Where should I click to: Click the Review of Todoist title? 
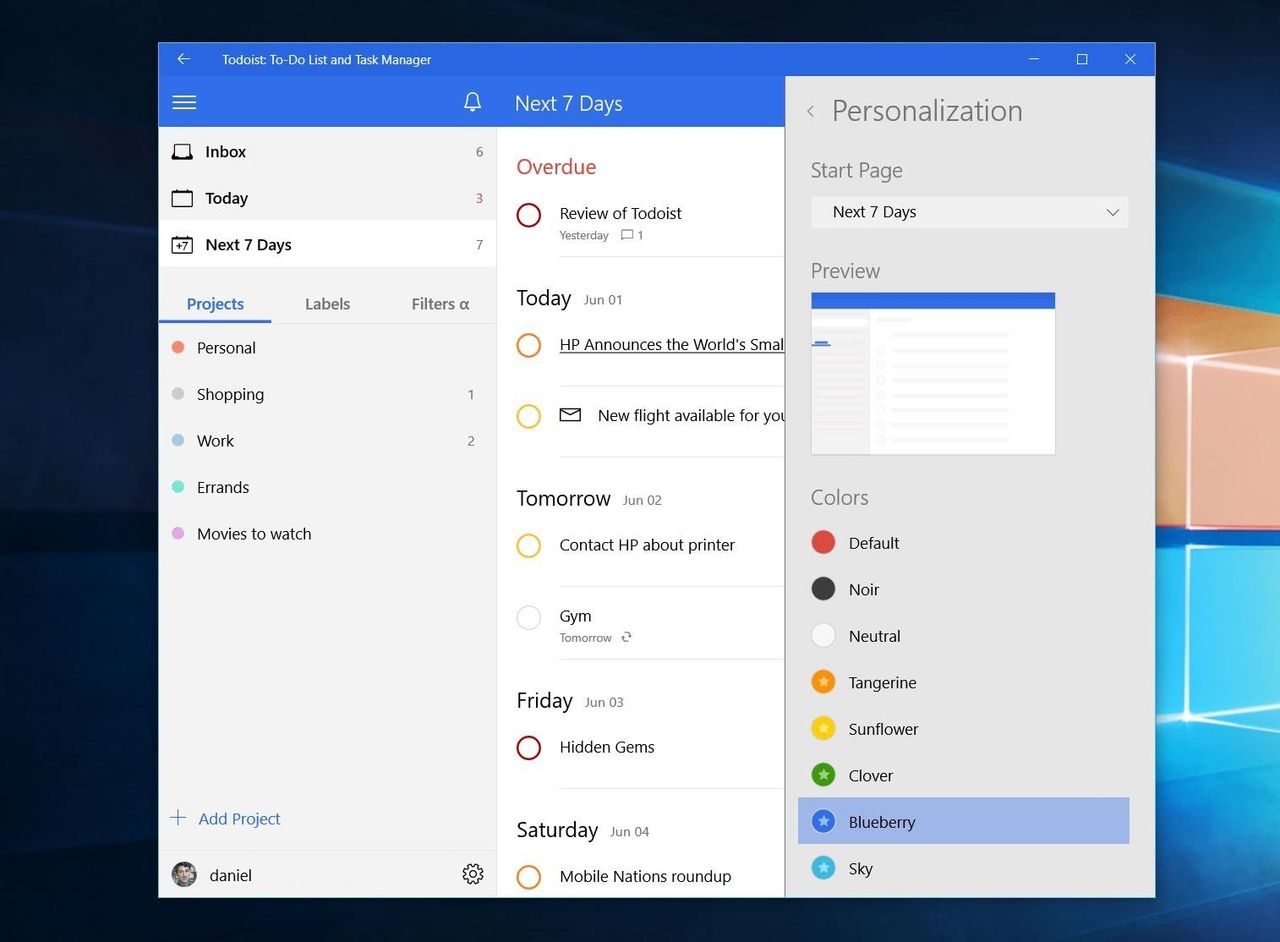[620, 213]
